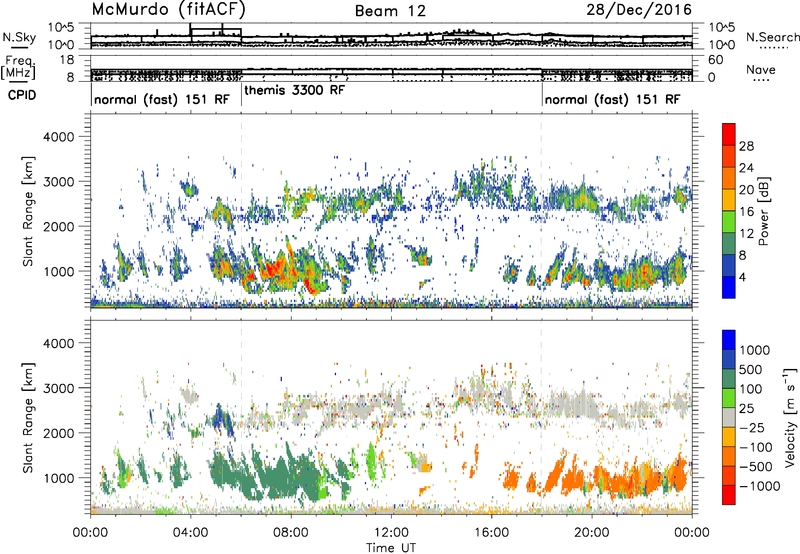
Task: Click the blue bottom of power colorbar
Action: [729, 287]
